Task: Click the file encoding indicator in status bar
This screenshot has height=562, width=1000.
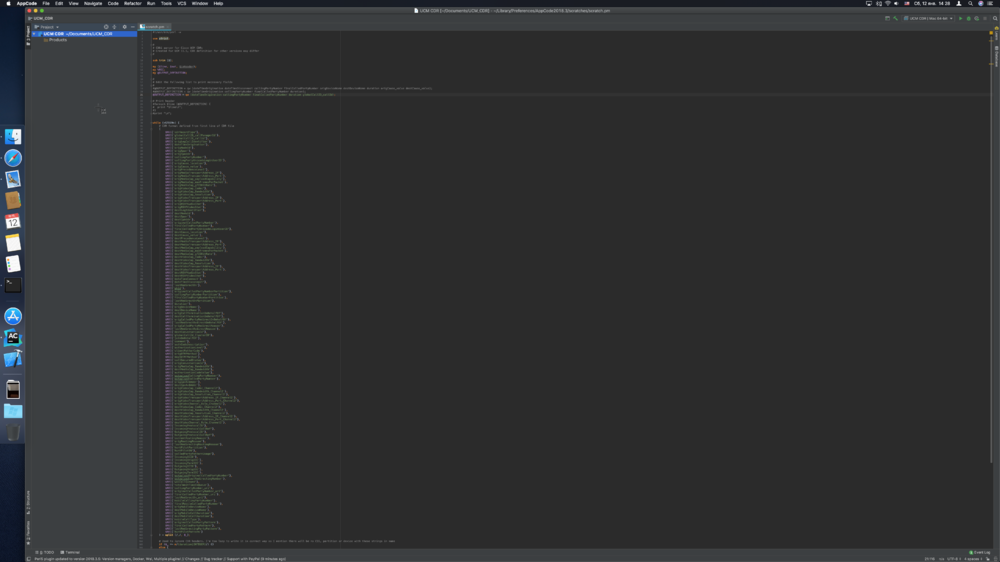Action: (954, 559)
